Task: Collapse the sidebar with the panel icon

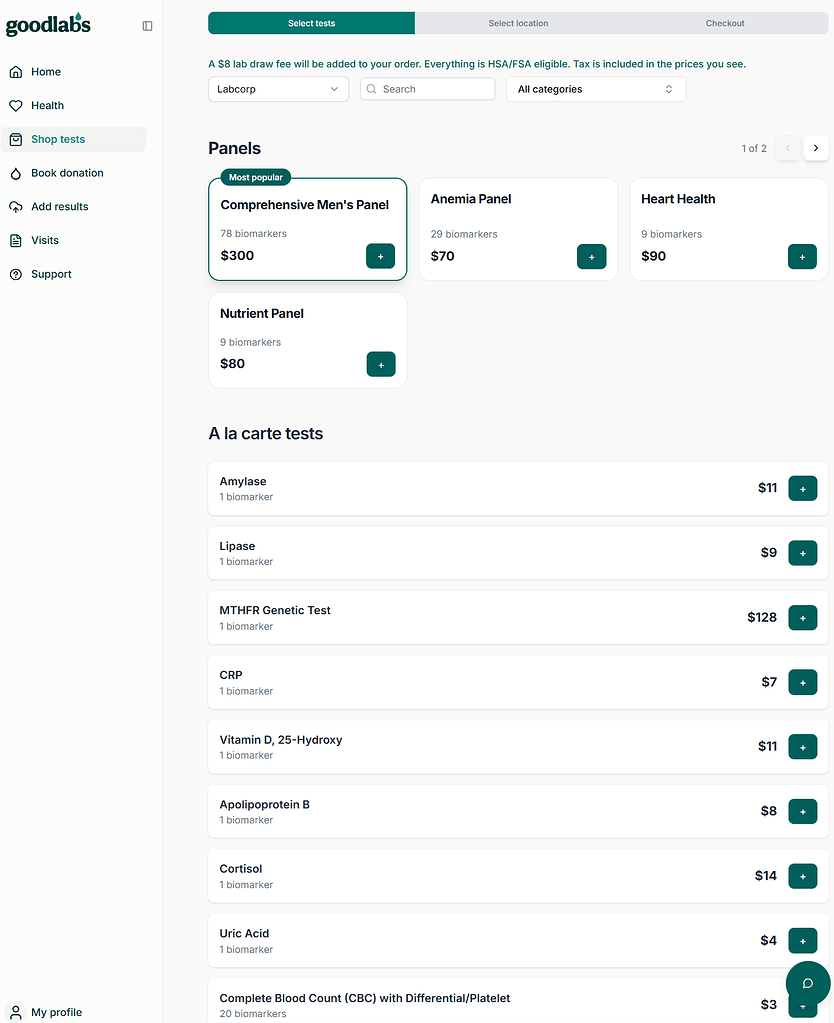Action: [x=148, y=26]
